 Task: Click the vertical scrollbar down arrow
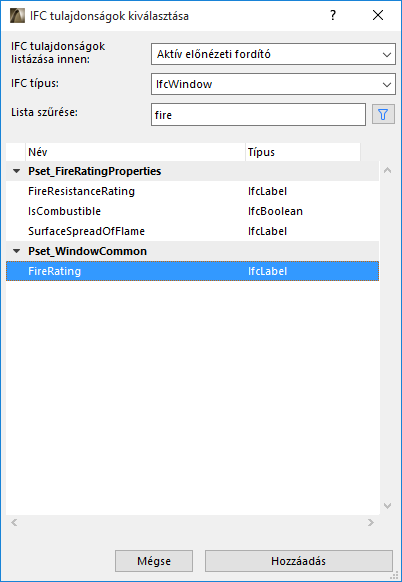tap(388, 506)
